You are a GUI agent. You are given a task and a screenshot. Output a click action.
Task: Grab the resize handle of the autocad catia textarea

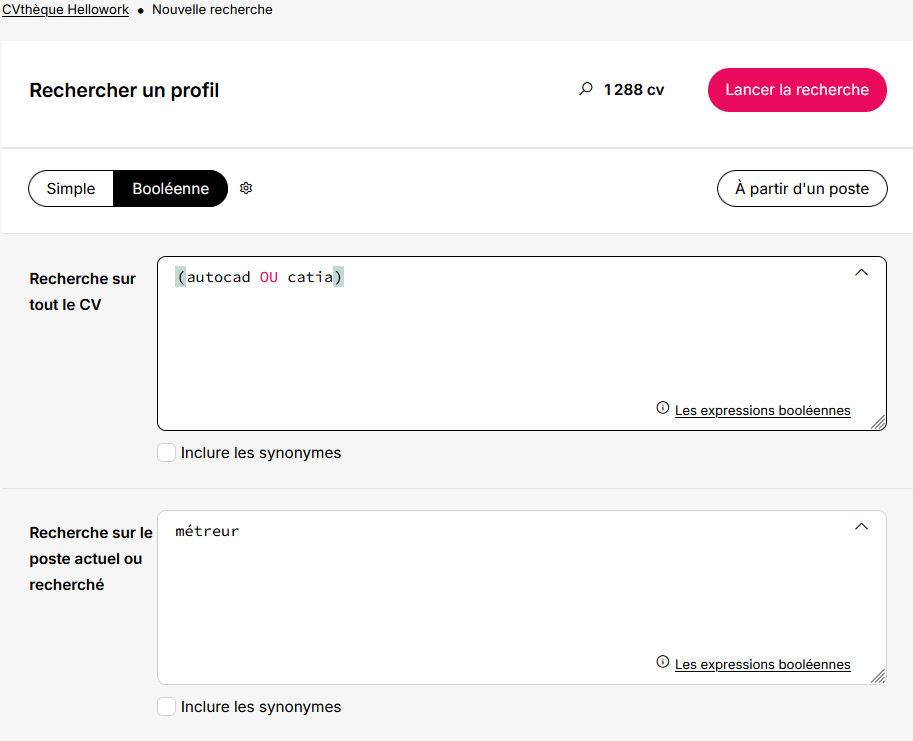coord(878,422)
